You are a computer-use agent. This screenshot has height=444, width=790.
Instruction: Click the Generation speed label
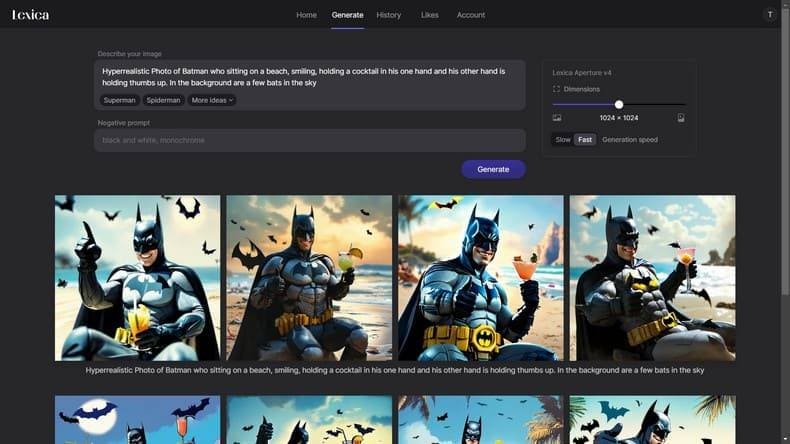coord(630,140)
